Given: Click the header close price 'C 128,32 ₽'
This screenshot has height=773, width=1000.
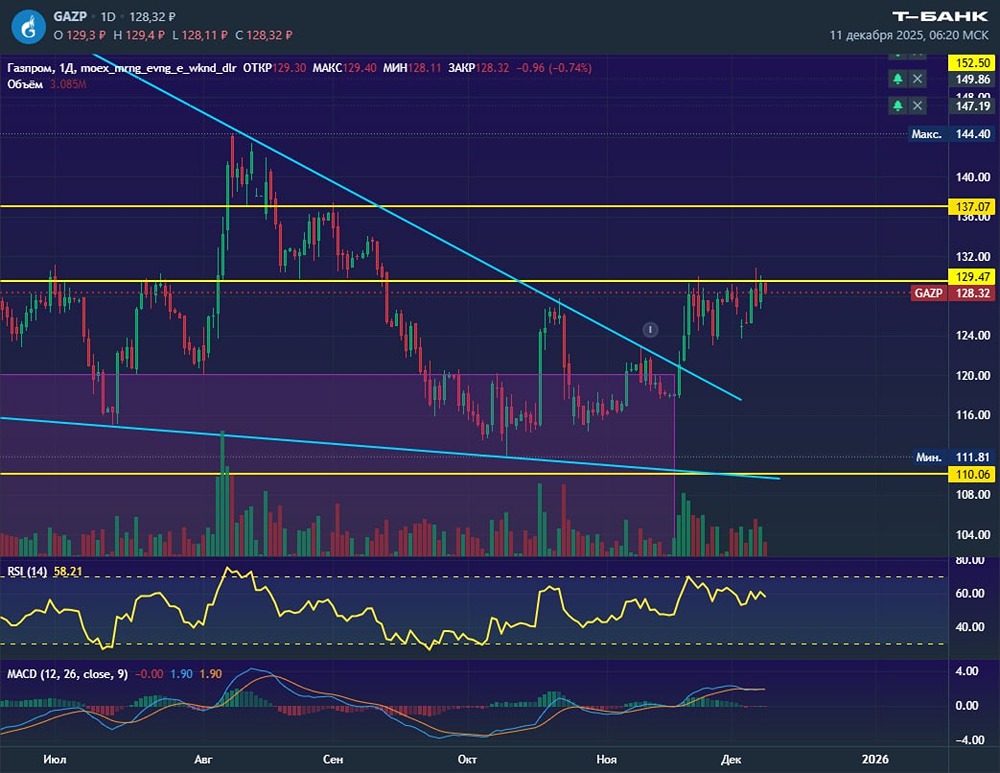Looking at the screenshot, I should (263, 35).
